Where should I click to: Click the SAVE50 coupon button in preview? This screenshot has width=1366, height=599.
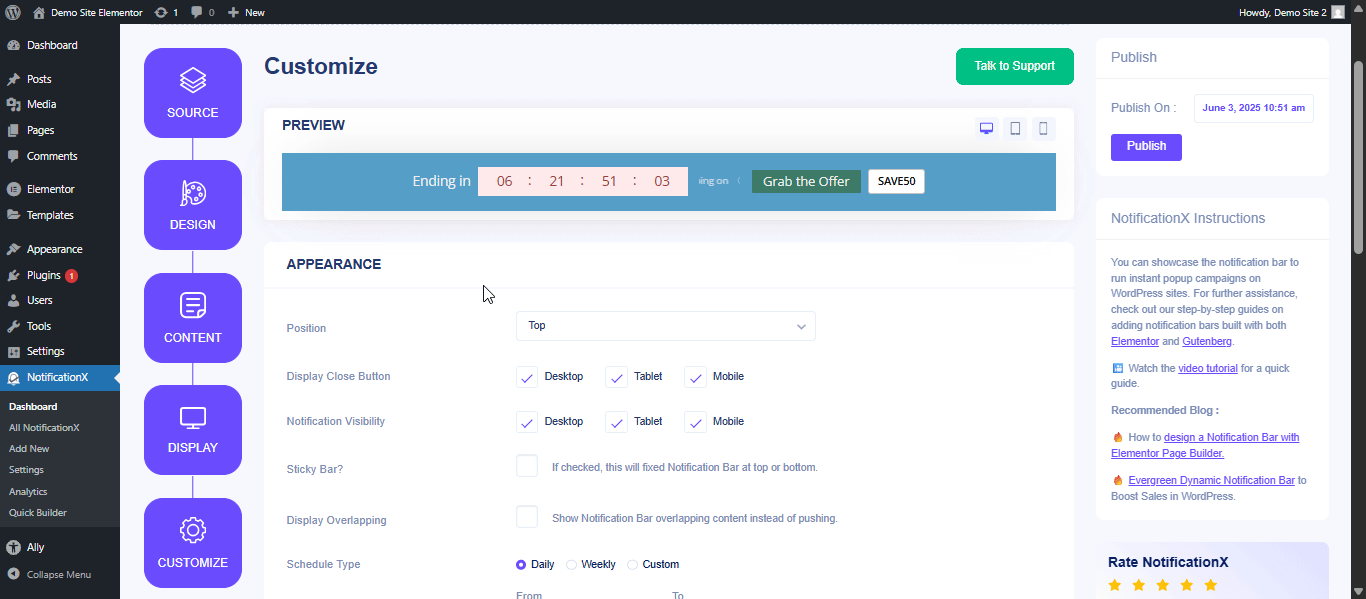(896, 181)
